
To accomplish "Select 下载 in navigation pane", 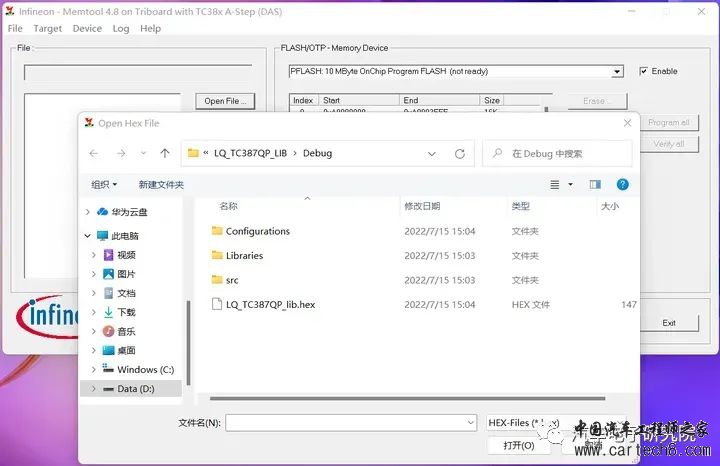I will coord(126,312).
